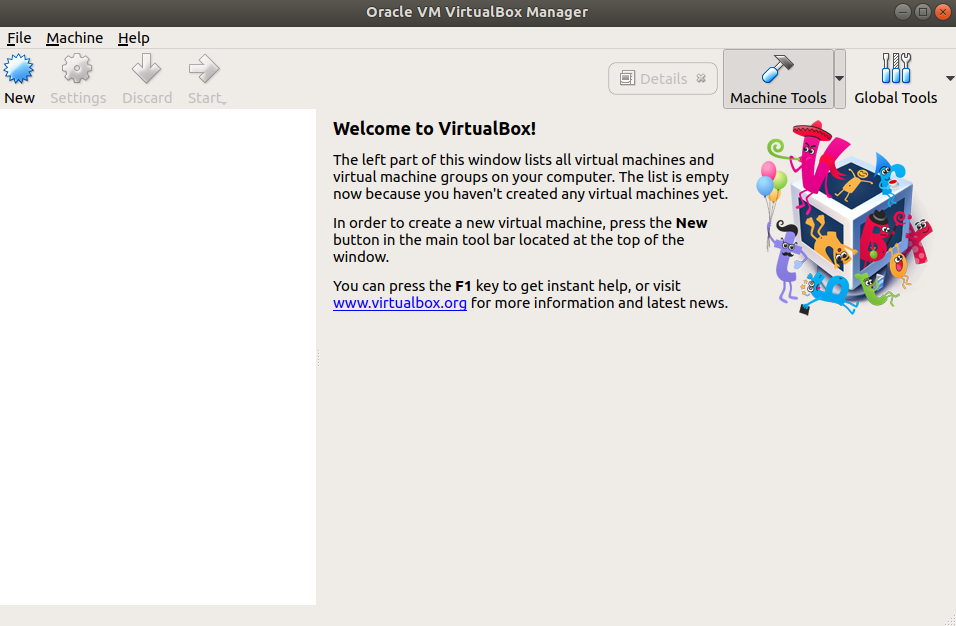Close the Details tool pane button
This screenshot has width=956, height=626.
pyautogui.click(x=701, y=79)
